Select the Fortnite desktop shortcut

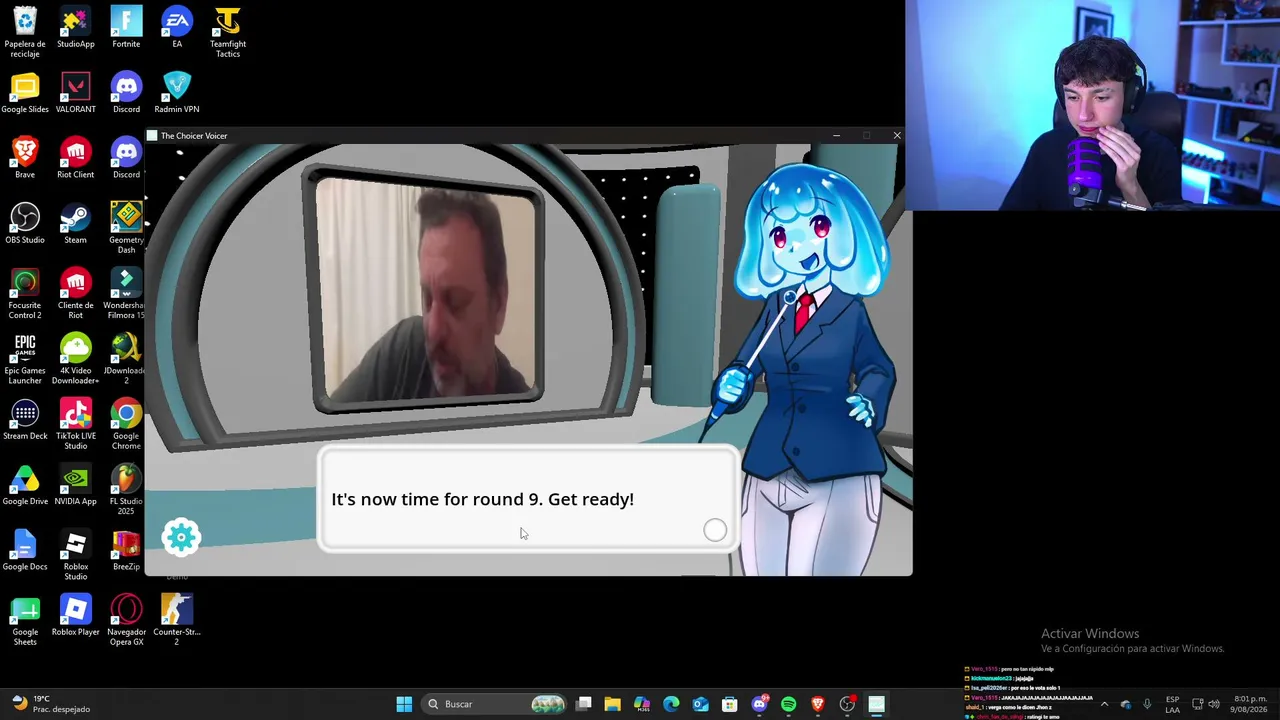(126, 28)
